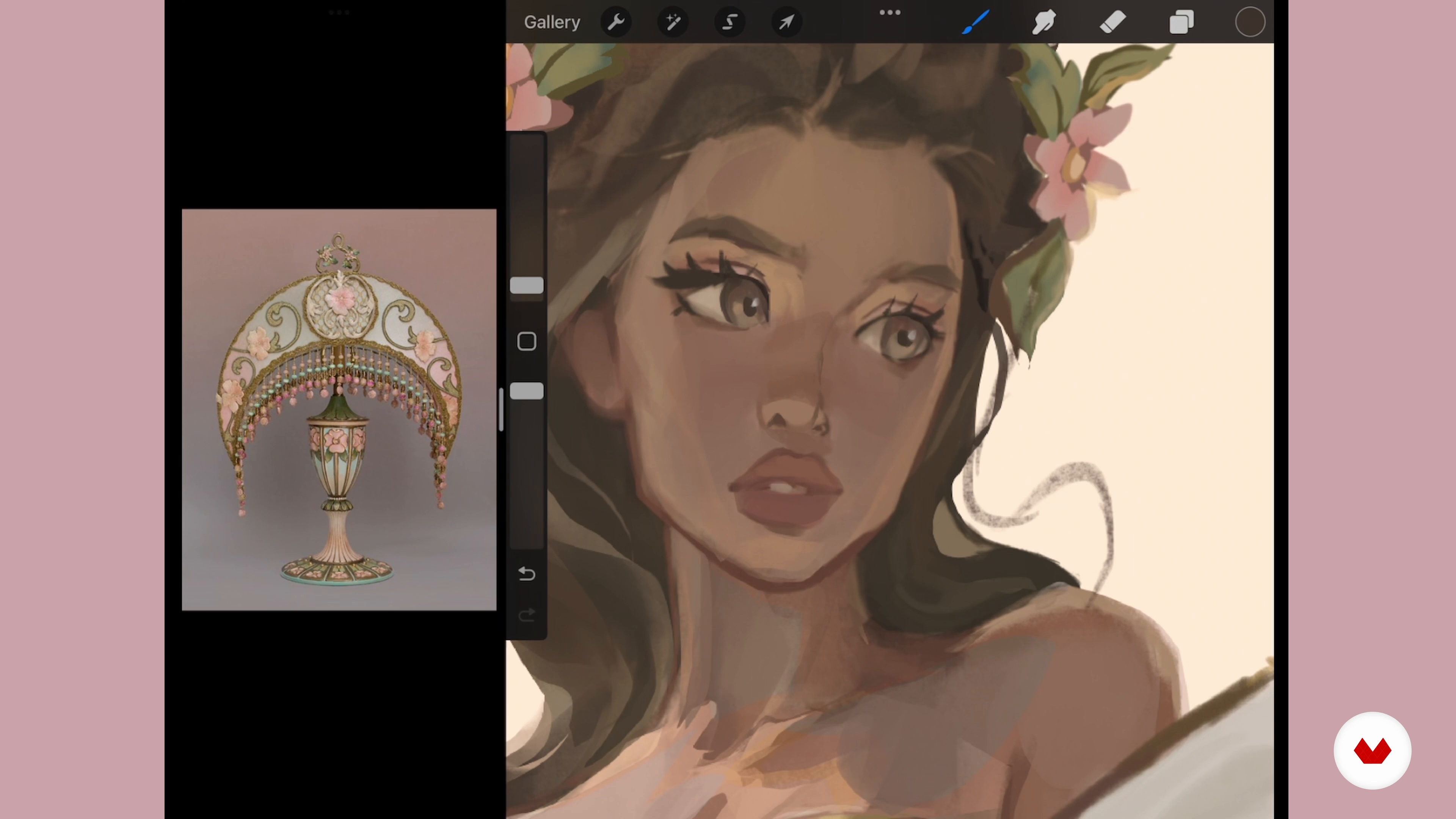Tap the lamp reference image
This screenshot has height=819, width=1456.
tap(339, 410)
